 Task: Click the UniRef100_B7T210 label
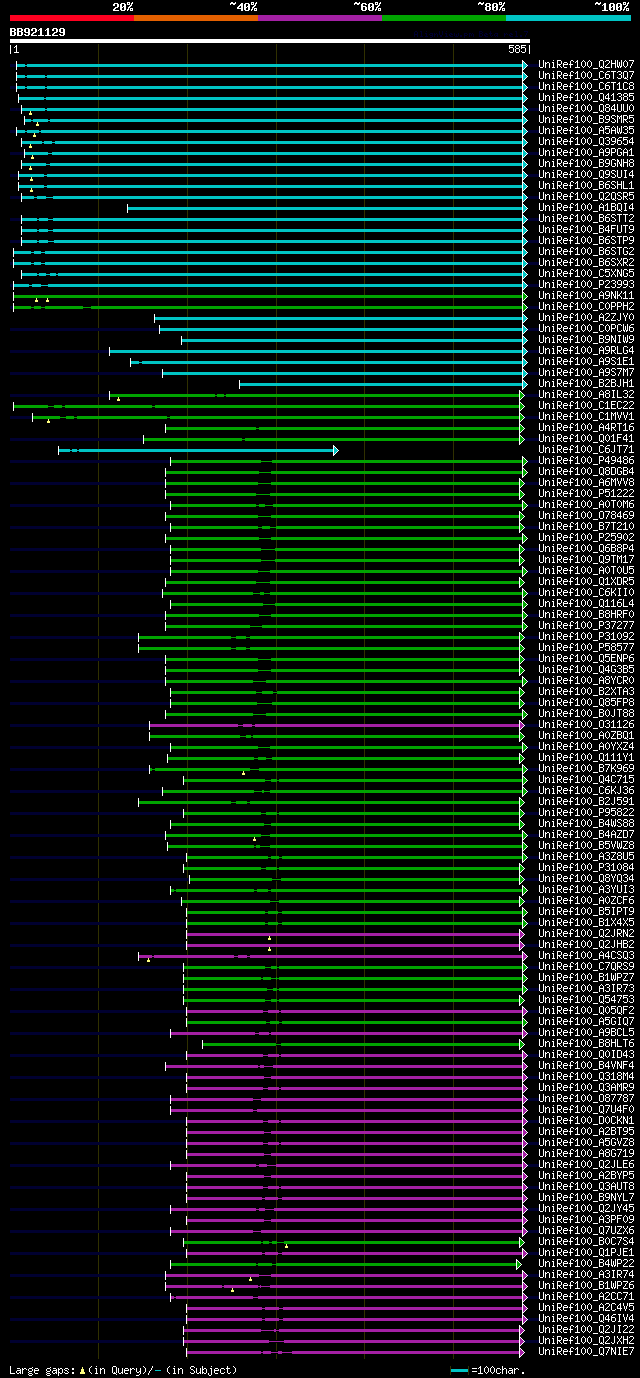pos(586,526)
